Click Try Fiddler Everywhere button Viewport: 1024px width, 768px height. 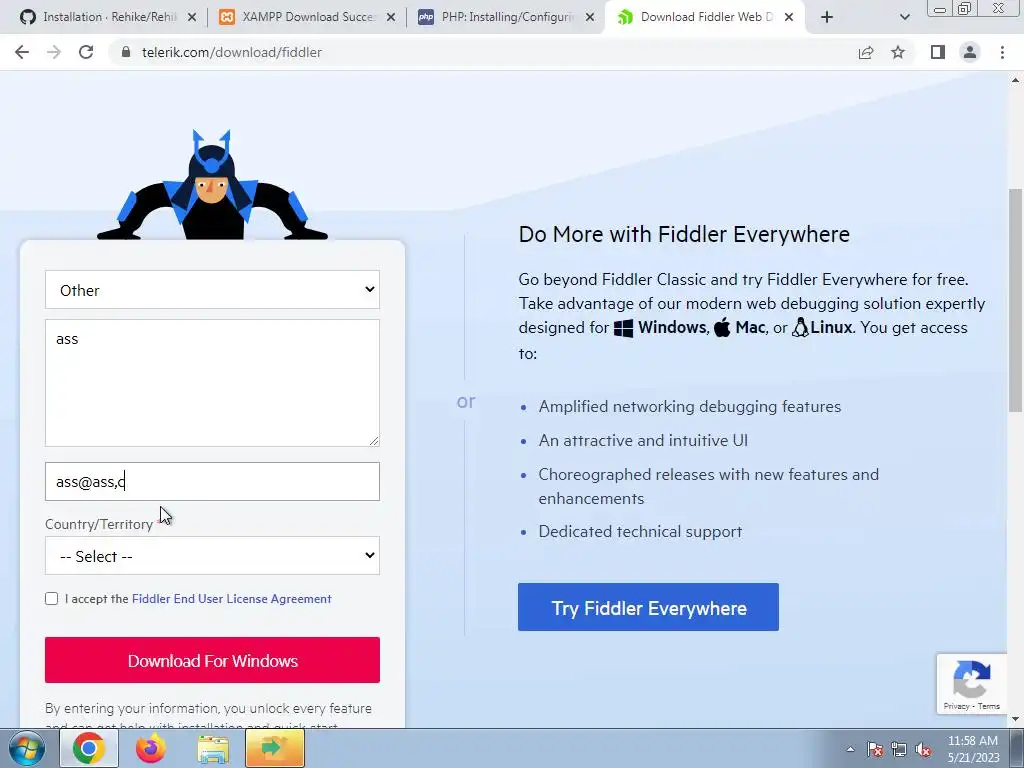[x=648, y=607]
